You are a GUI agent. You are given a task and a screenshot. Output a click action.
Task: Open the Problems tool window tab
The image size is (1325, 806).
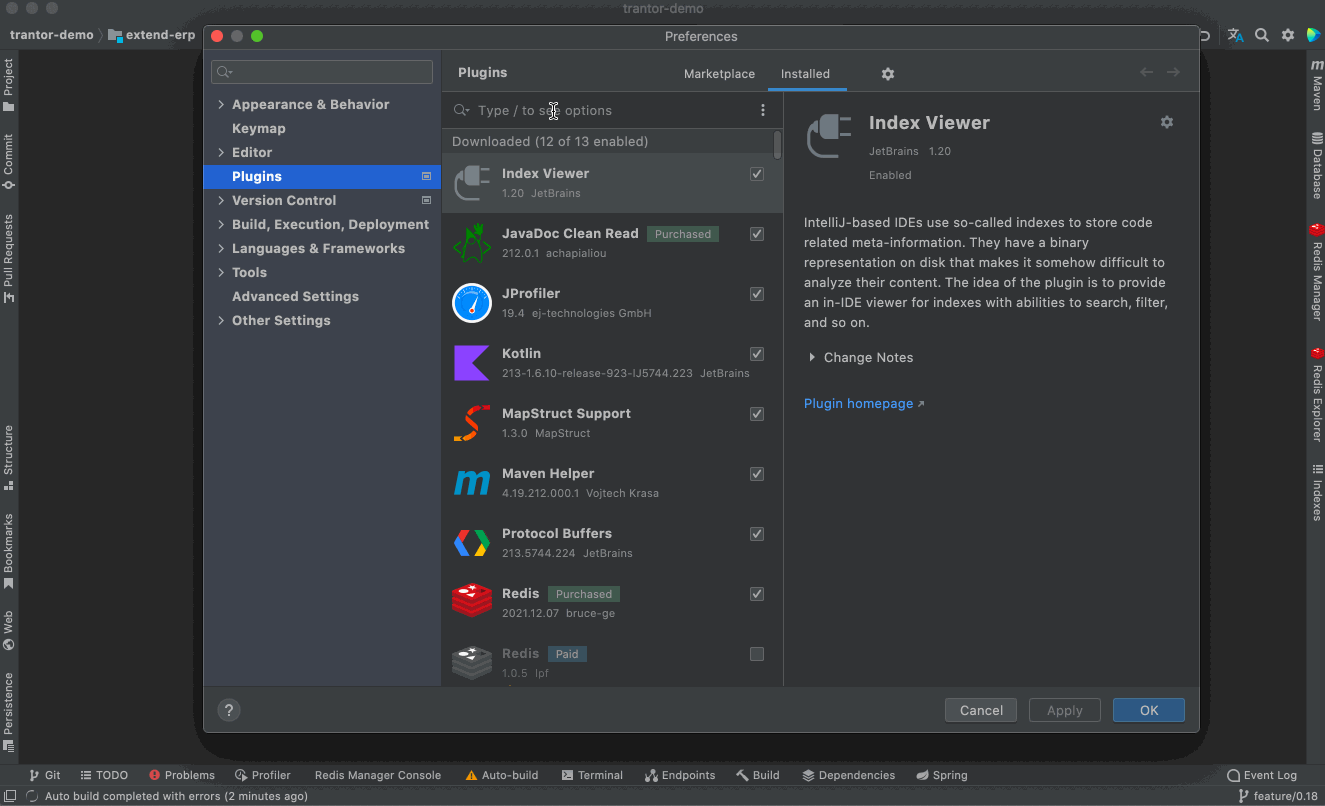(x=182, y=775)
